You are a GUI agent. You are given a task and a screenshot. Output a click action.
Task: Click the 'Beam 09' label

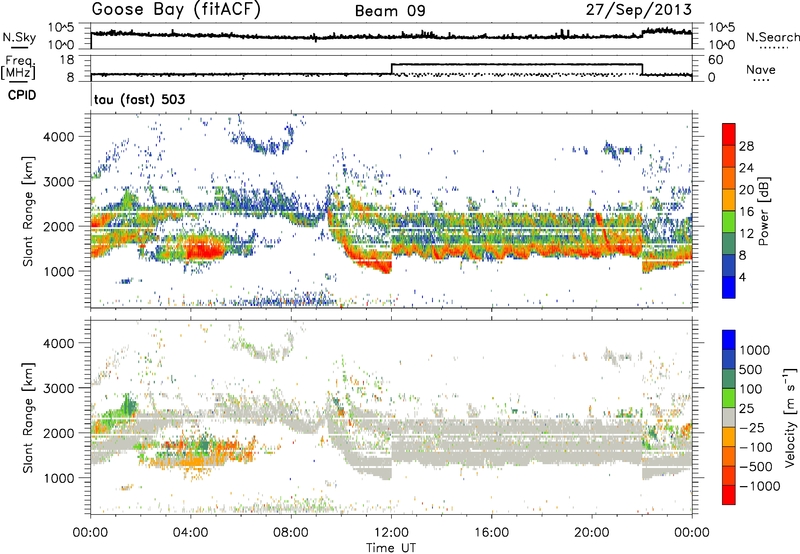tap(390, 11)
